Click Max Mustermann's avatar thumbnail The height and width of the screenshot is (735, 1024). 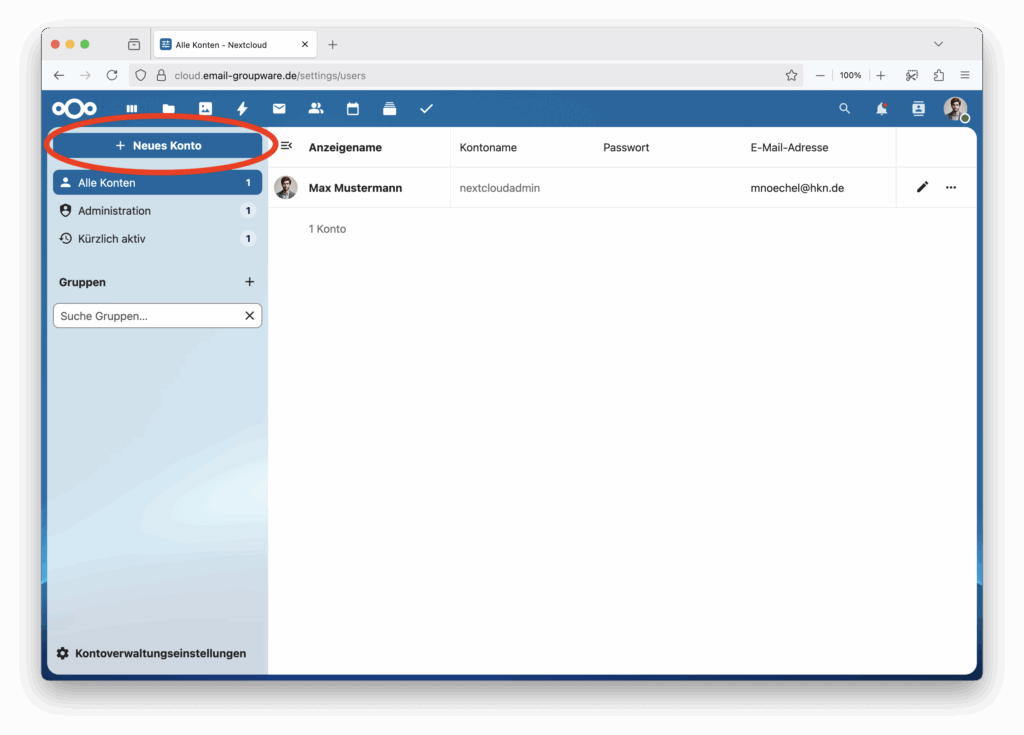pos(286,188)
